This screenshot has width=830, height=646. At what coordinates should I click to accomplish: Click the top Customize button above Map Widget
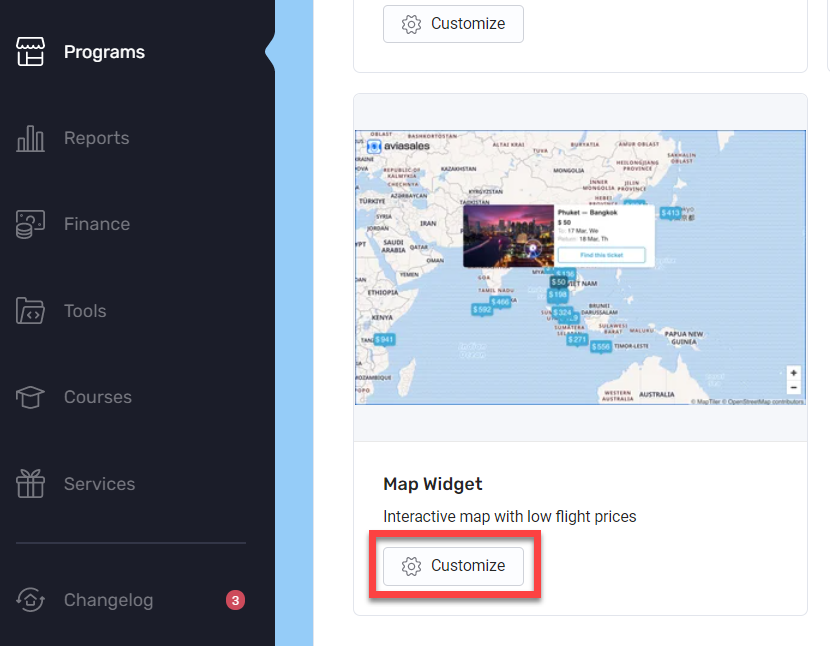point(453,24)
